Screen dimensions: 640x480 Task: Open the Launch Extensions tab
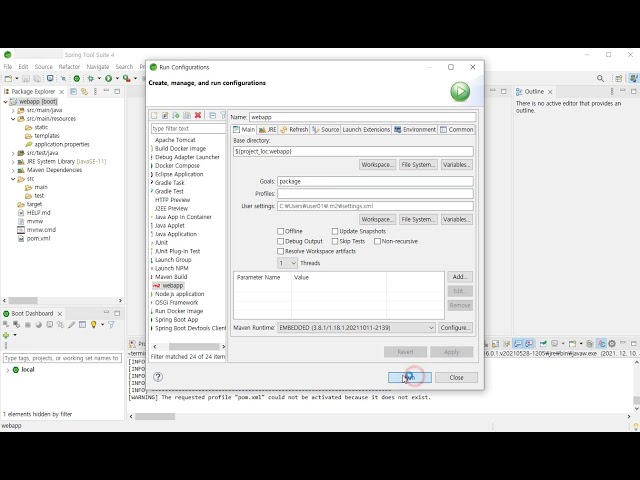[x=366, y=129]
